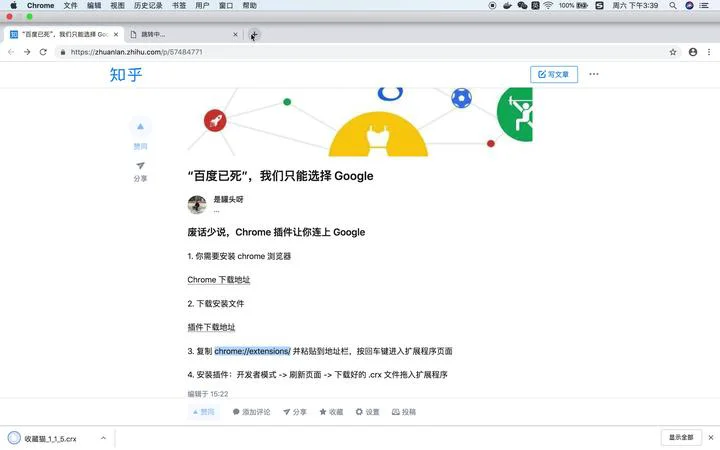This screenshot has height=450, width=720.
Task: Click the 知乎 logo
Action: click(x=126, y=74)
